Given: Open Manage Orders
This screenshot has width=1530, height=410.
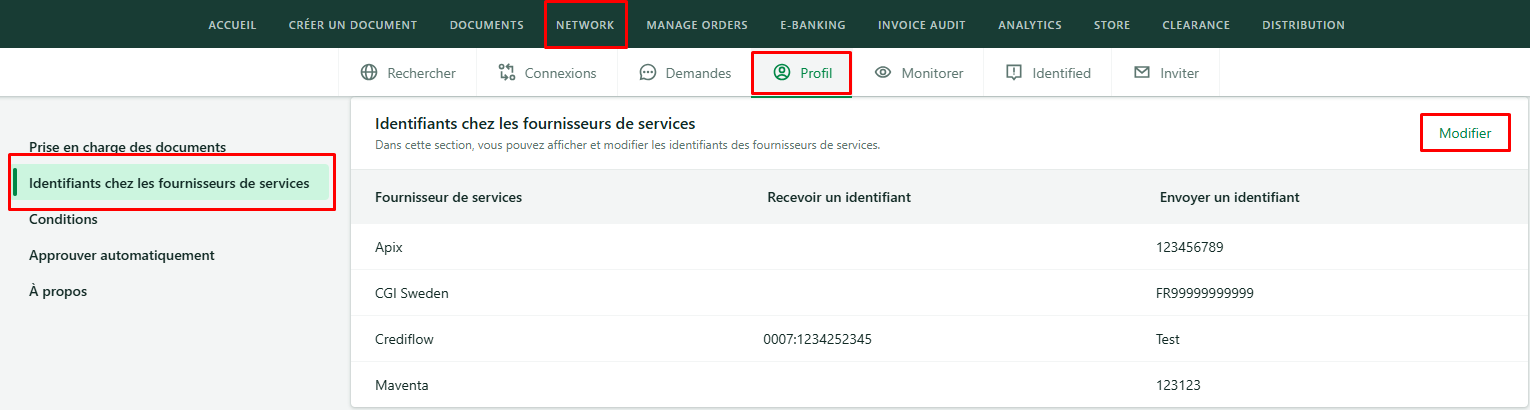Looking at the screenshot, I should coord(697,25).
